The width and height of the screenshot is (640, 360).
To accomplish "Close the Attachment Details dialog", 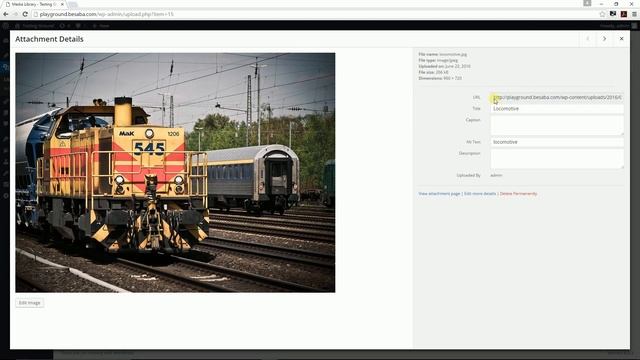I will point(621,39).
